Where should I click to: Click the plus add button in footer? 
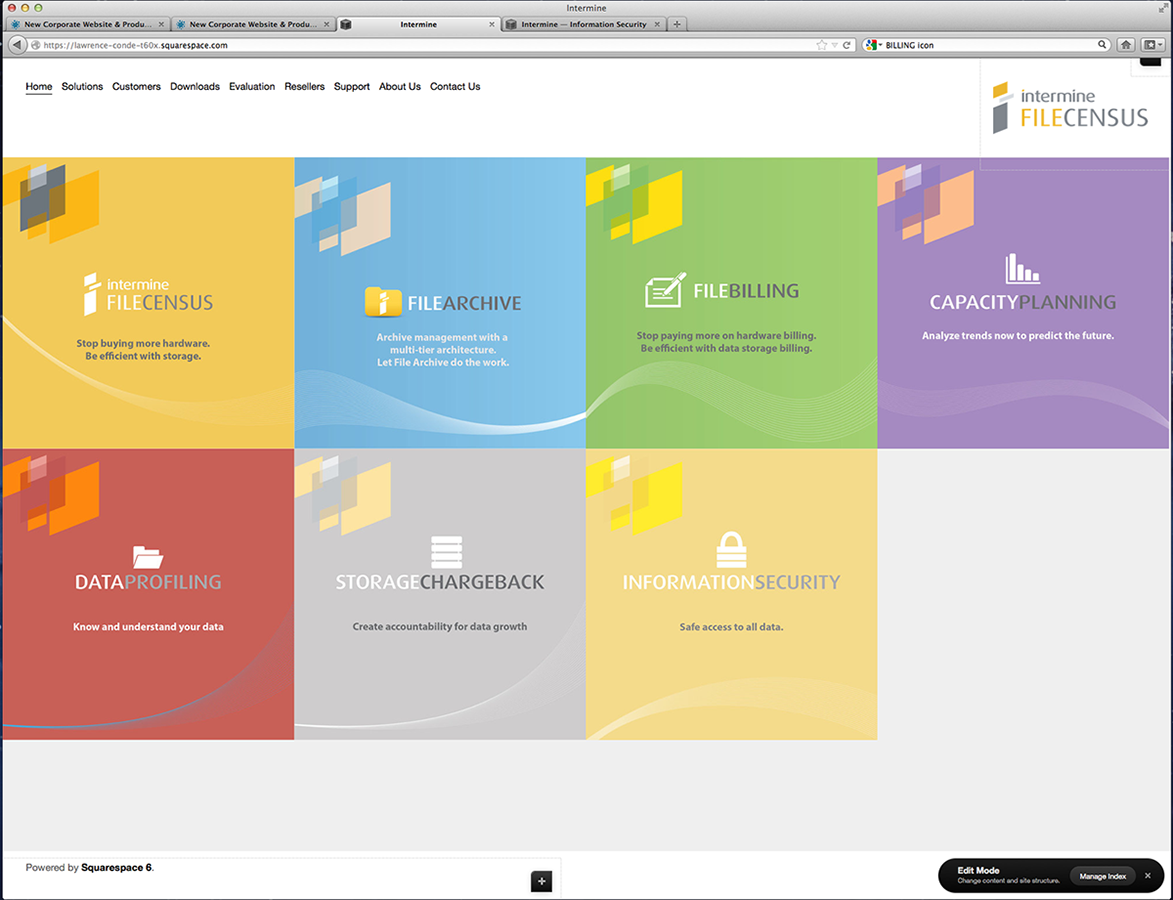(x=542, y=881)
